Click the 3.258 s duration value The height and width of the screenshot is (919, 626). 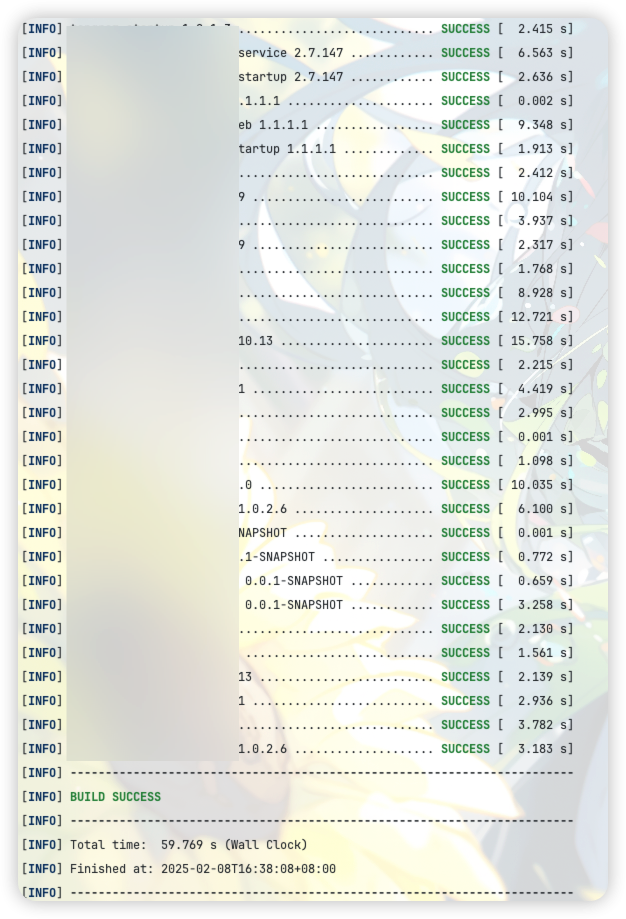coord(542,605)
